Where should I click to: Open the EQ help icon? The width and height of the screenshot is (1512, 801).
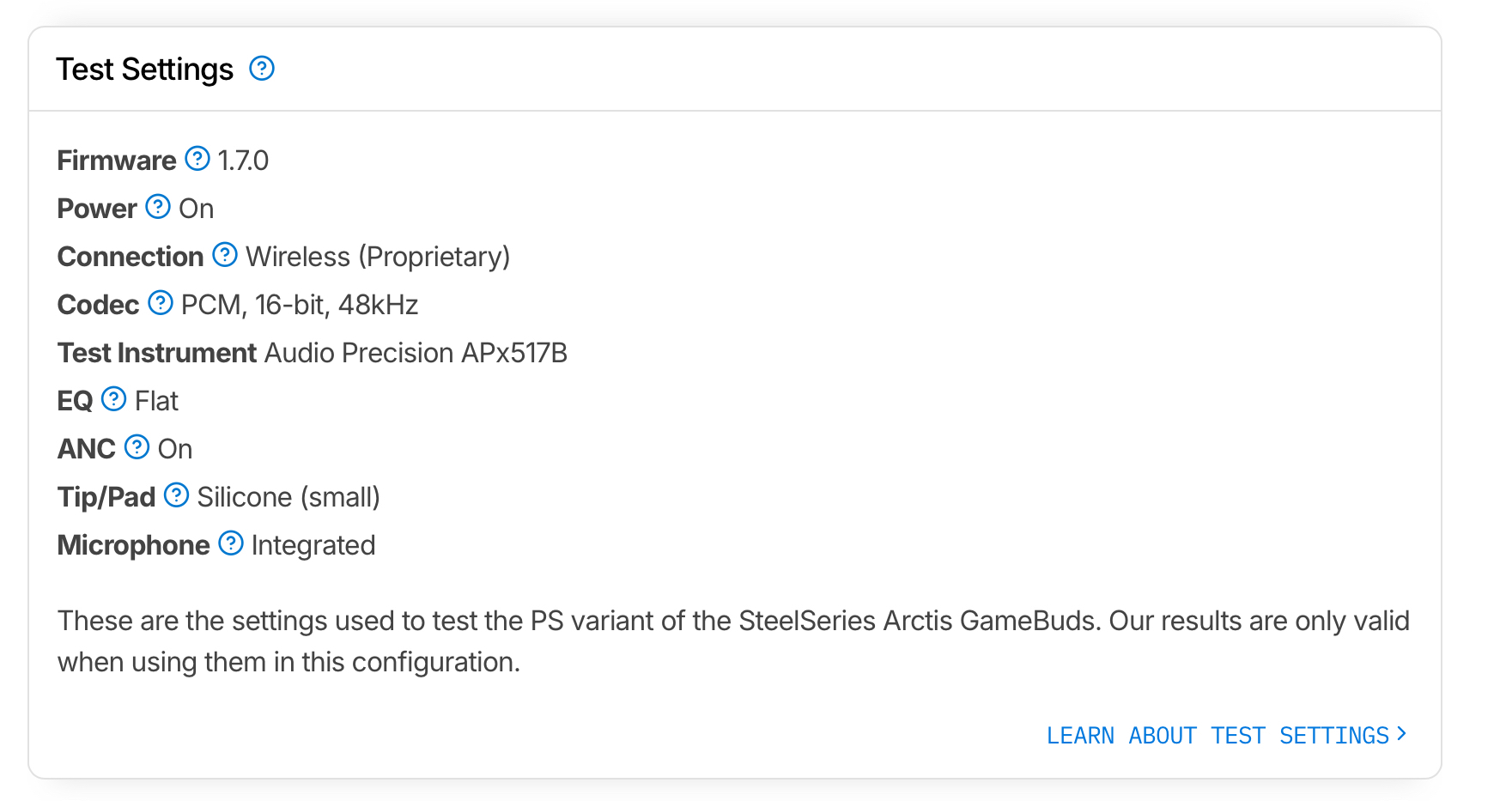114,399
